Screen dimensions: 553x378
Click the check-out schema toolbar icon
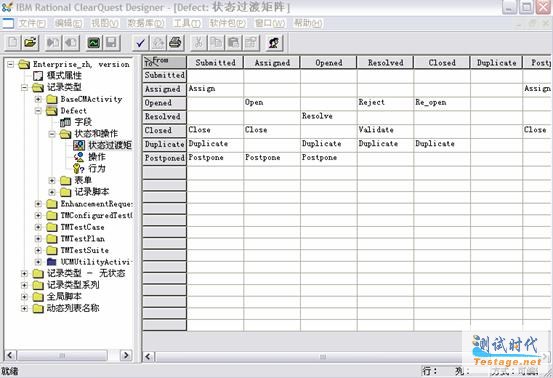point(53,43)
